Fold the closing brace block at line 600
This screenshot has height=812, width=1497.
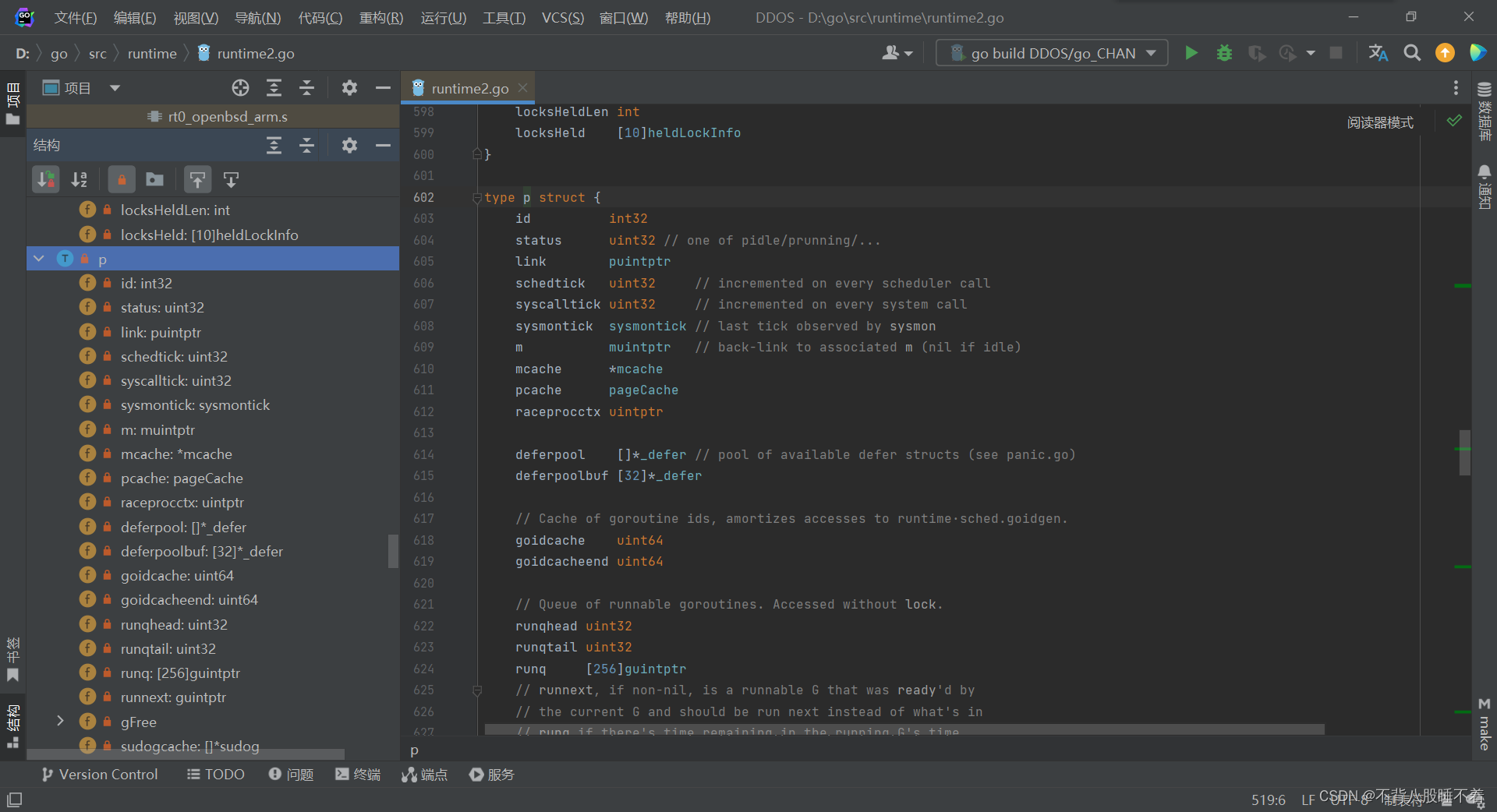coord(477,154)
